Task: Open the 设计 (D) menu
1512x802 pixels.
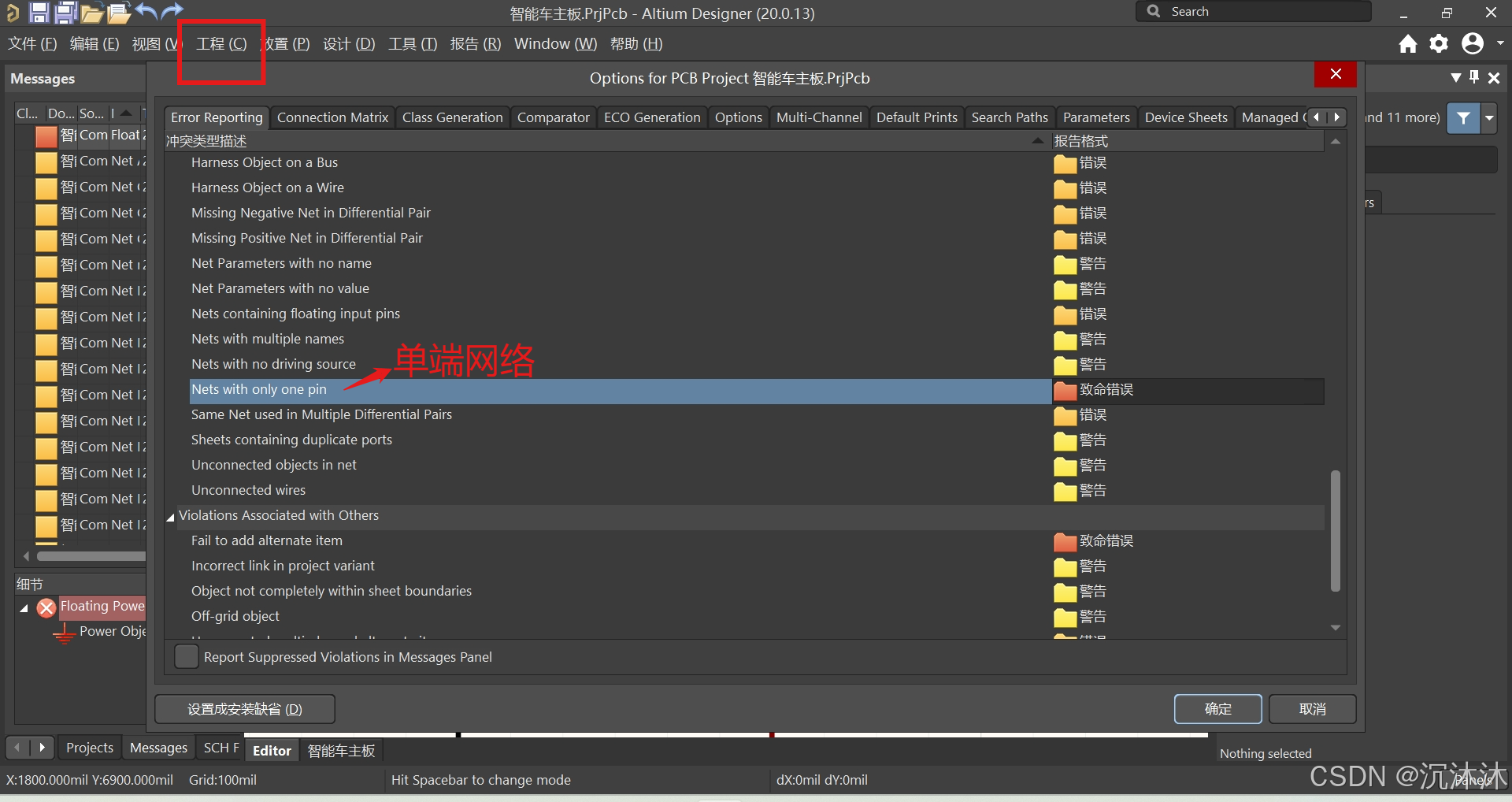Action: tap(349, 44)
